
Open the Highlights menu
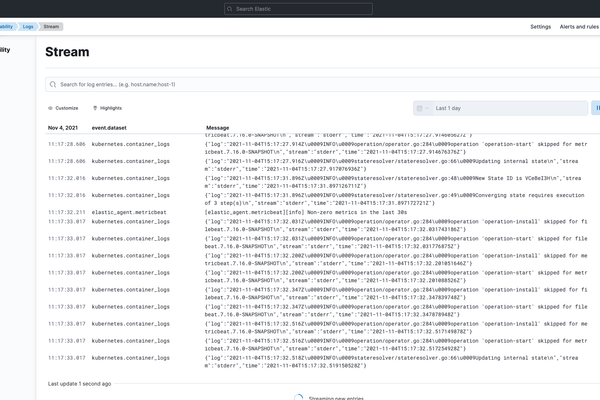pos(108,108)
